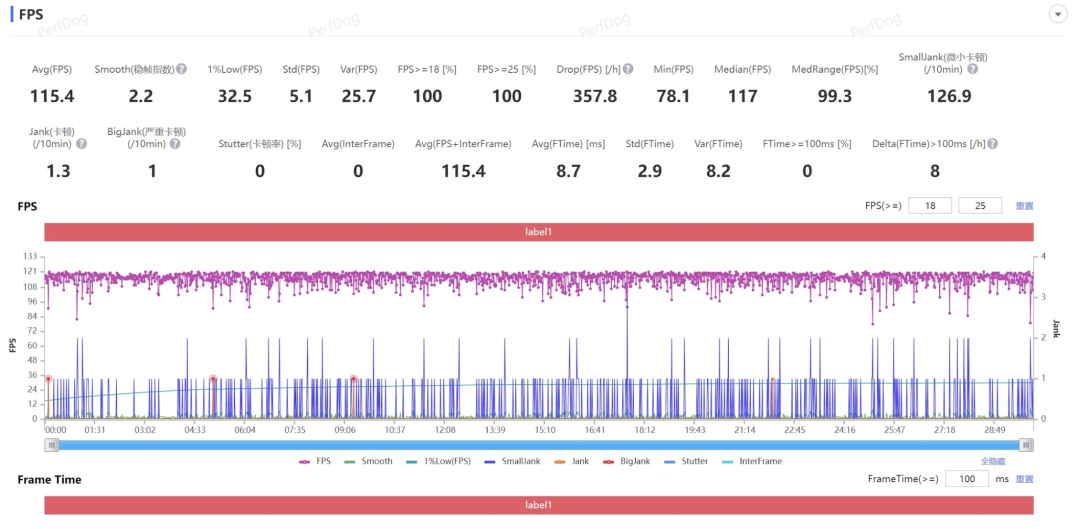Click the FPS threshold reset link 重置
This screenshot has width=1080, height=529.
coord(1024,206)
